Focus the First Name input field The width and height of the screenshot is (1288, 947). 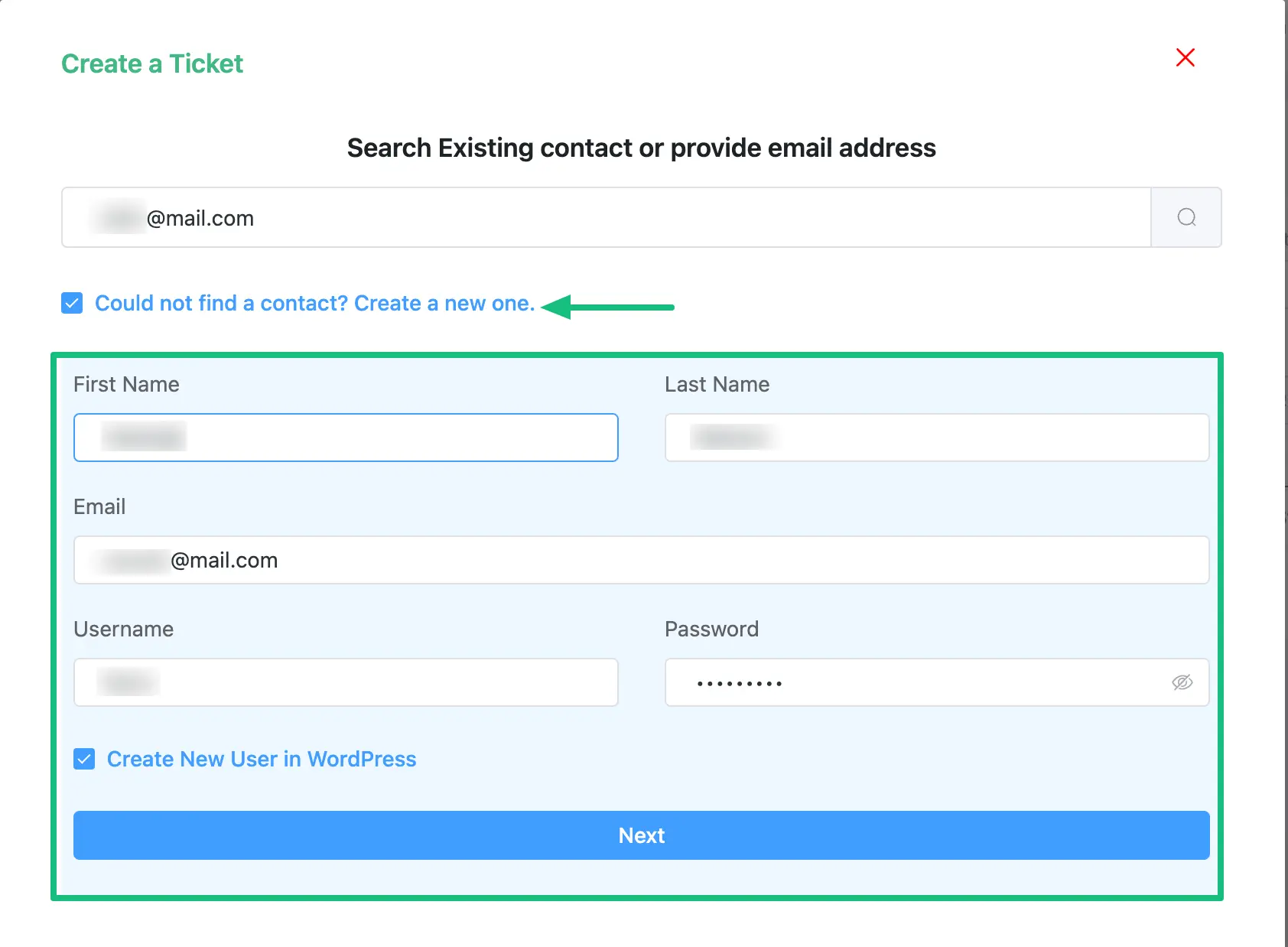(x=346, y=438)
